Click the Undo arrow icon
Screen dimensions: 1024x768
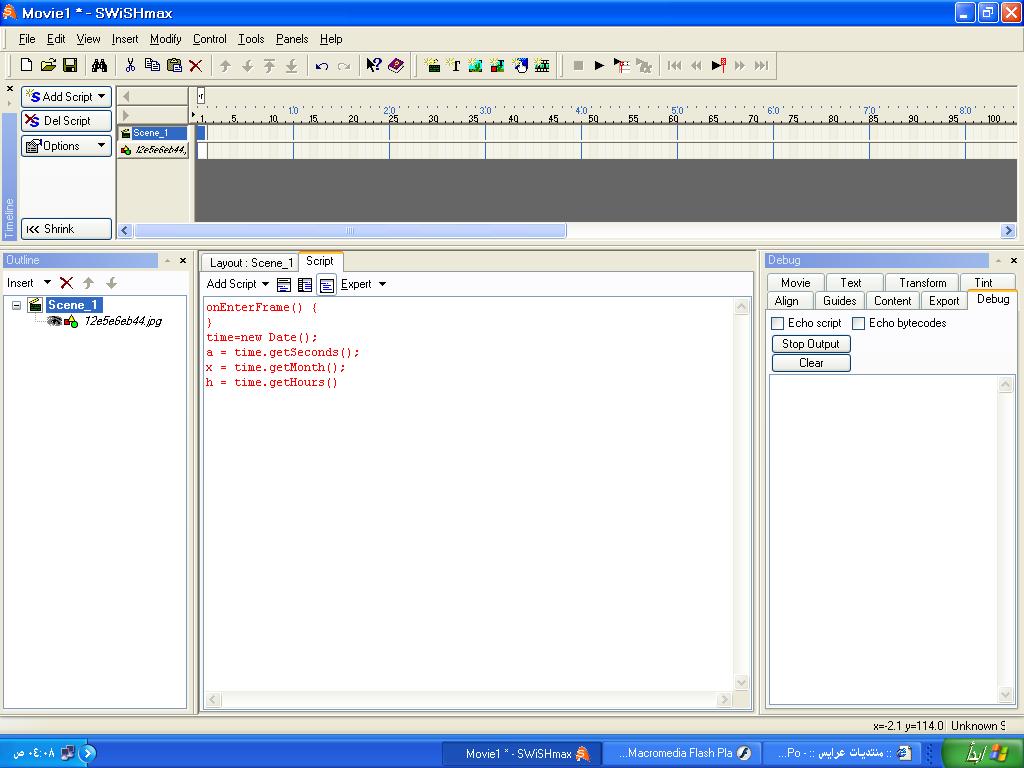tap(321, 66)
